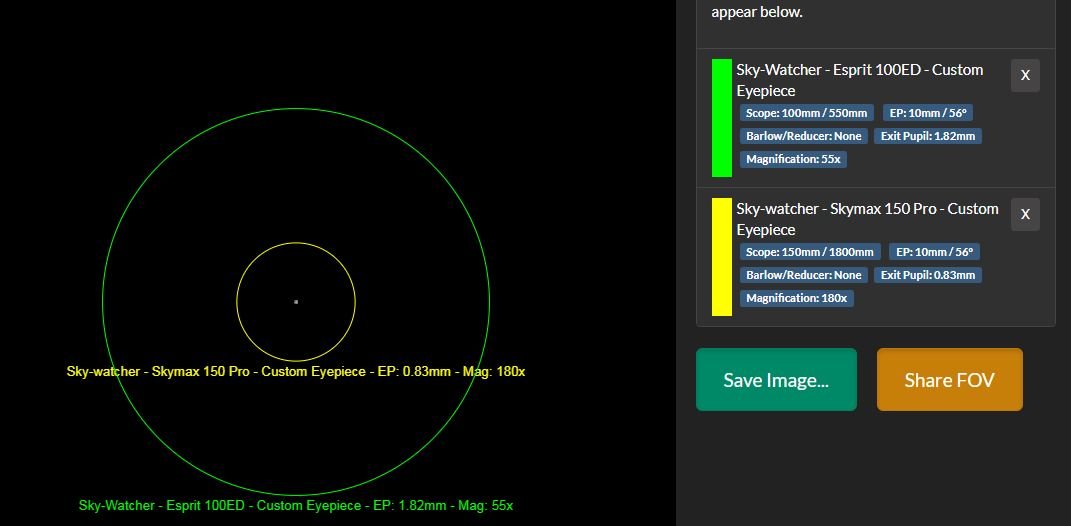Click the Magnification: 180x badge
The width and height of the screenshot is (1071, 526).
[x=796, y=299]
